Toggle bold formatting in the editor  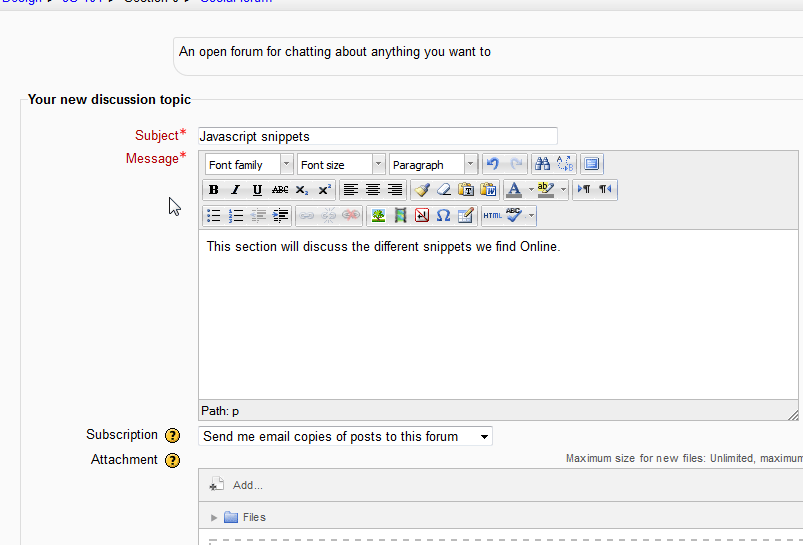coord(214,190)
